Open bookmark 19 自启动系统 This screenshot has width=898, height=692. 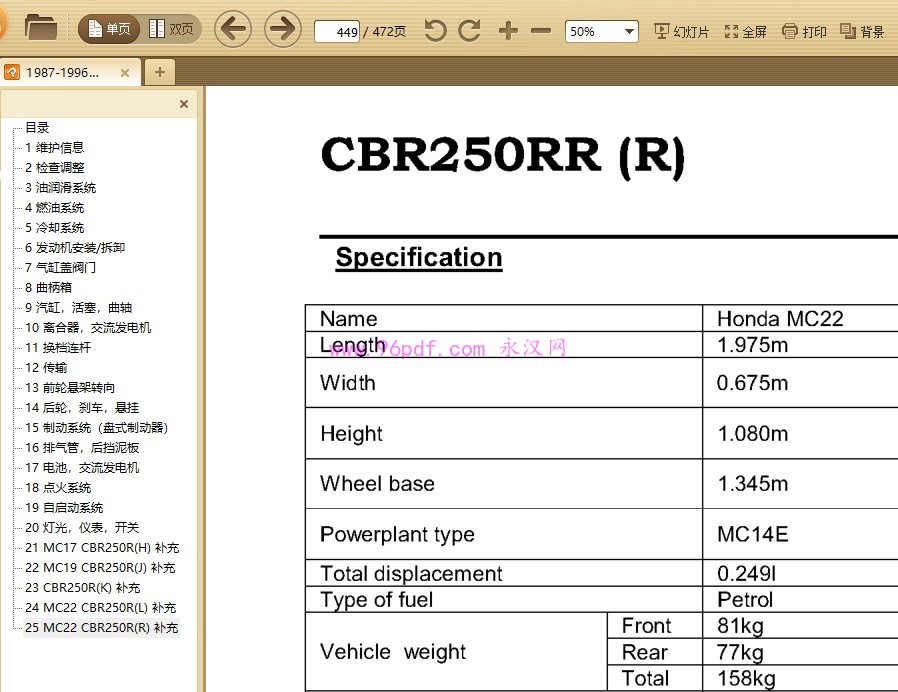click(x=64, y=508)
